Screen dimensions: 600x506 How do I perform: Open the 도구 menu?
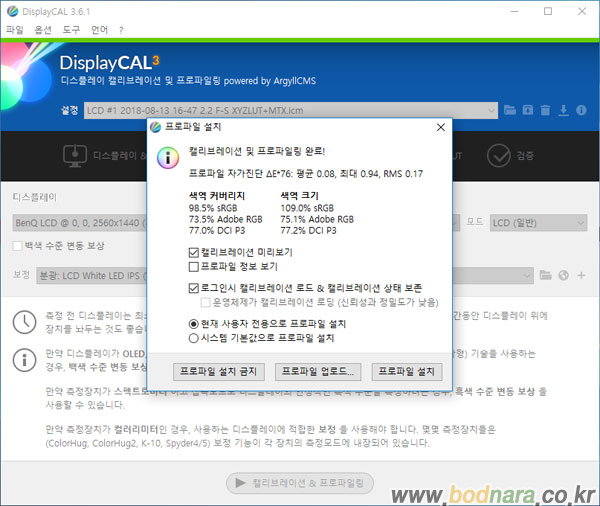[71, 30]
